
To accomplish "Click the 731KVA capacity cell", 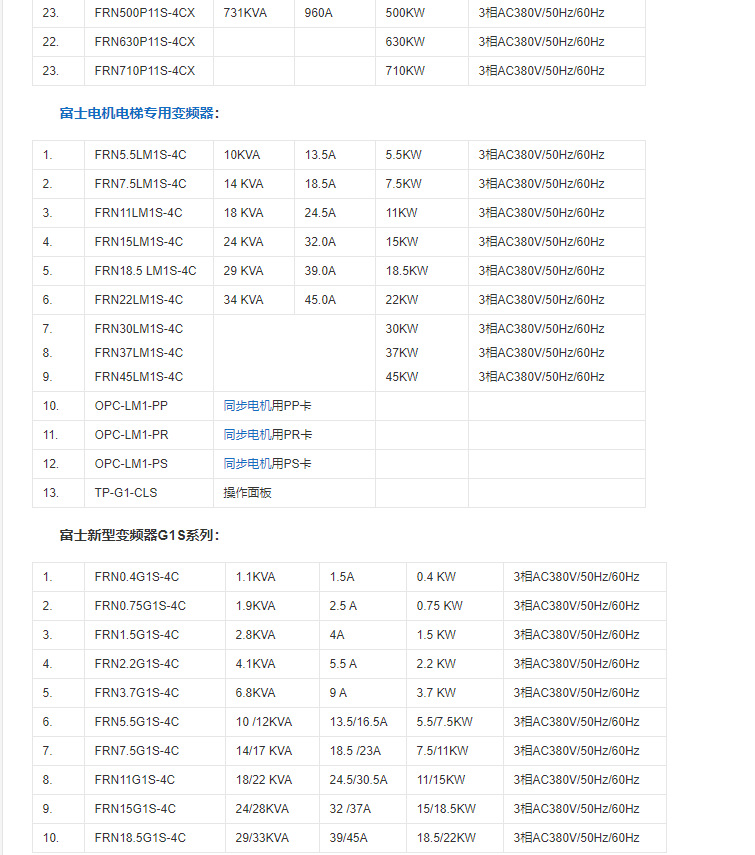I will point(254,13).
